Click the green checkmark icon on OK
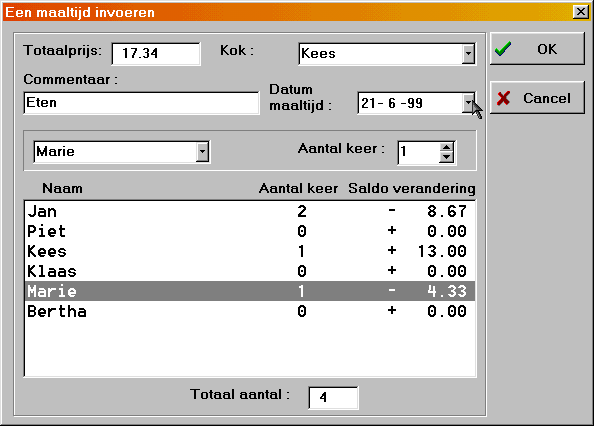Viewport: 594px width, 426px height. (x=503, y=49)
